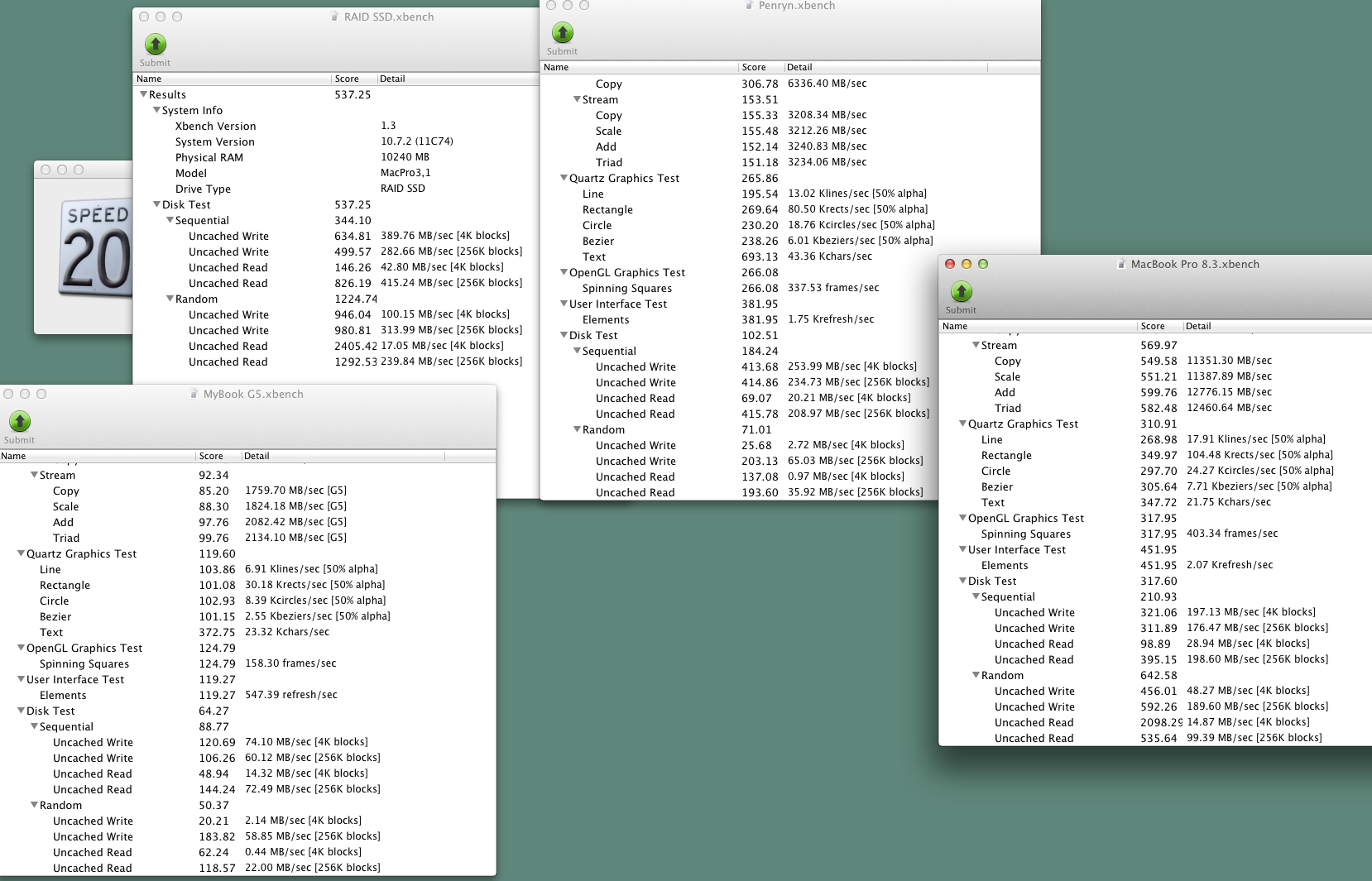Collapse Random section in RAID SSD window

(x=170, y=299)
